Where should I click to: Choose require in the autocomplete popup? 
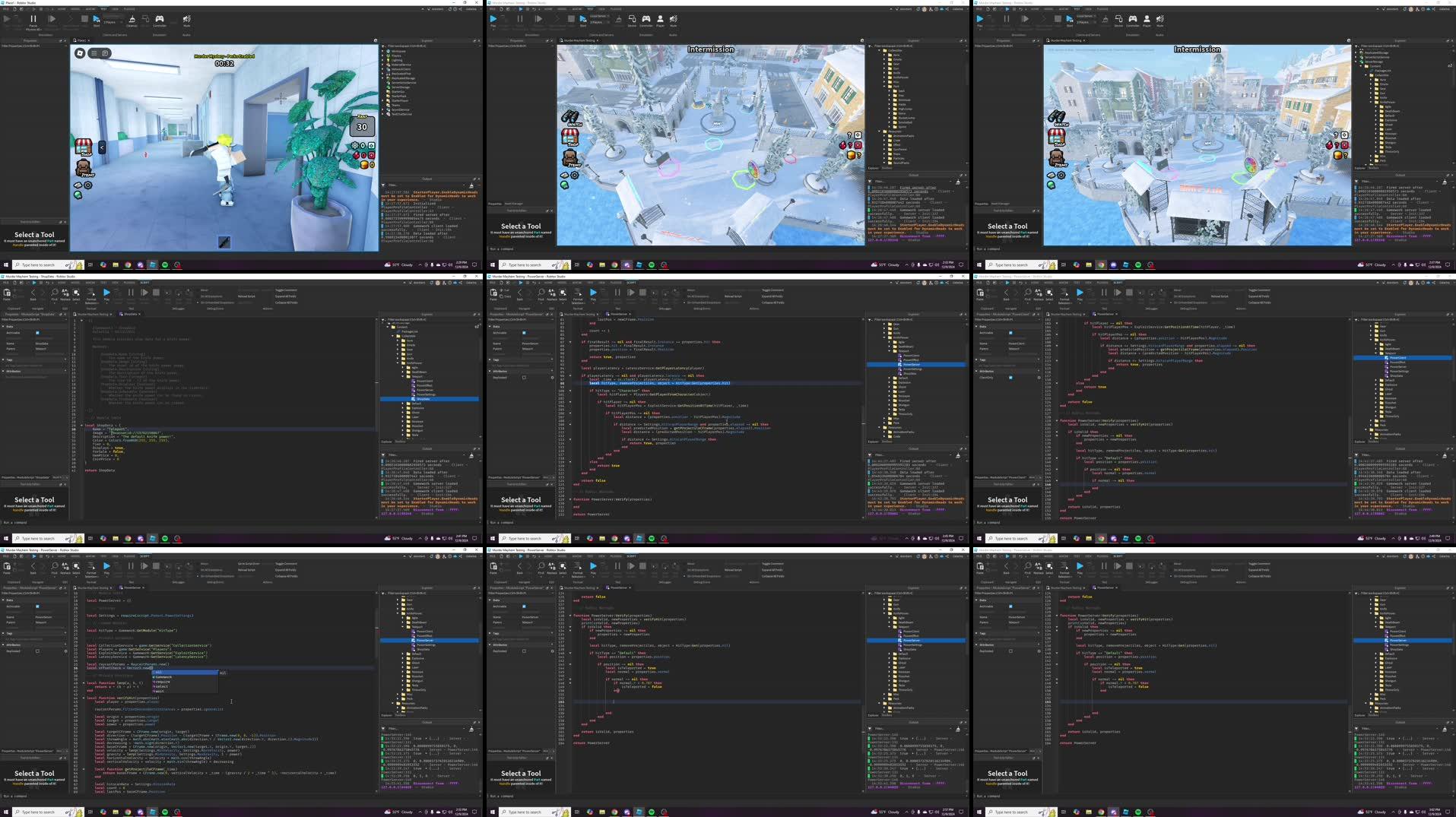pos(185,682)
